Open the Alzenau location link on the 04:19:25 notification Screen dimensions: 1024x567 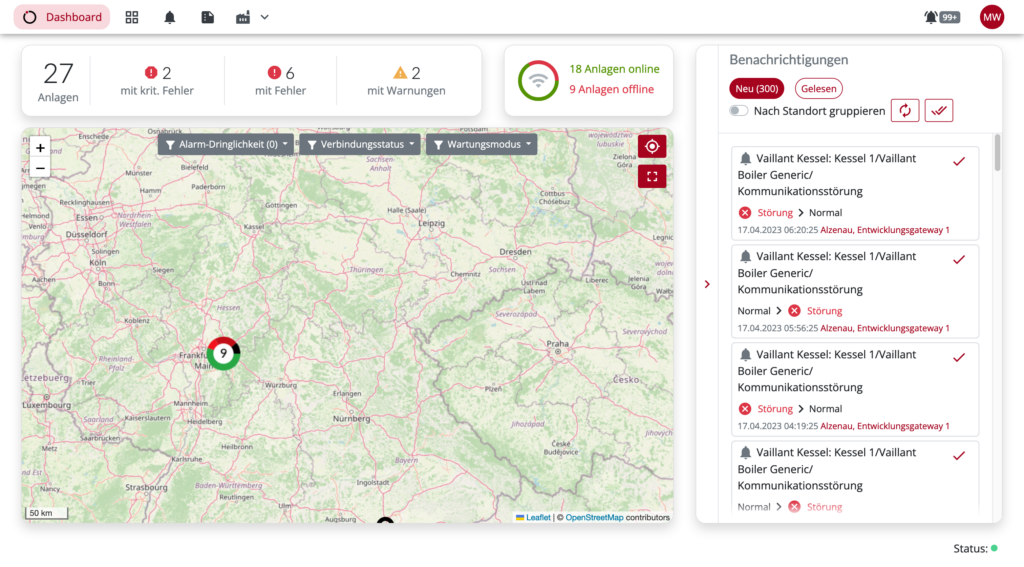click(x=885, y=426)
